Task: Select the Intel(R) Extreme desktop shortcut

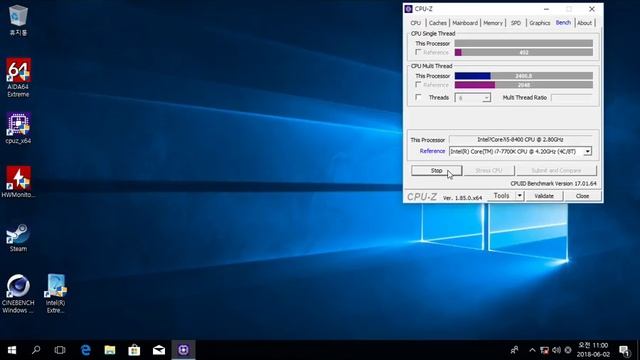Action: [56, 294]
